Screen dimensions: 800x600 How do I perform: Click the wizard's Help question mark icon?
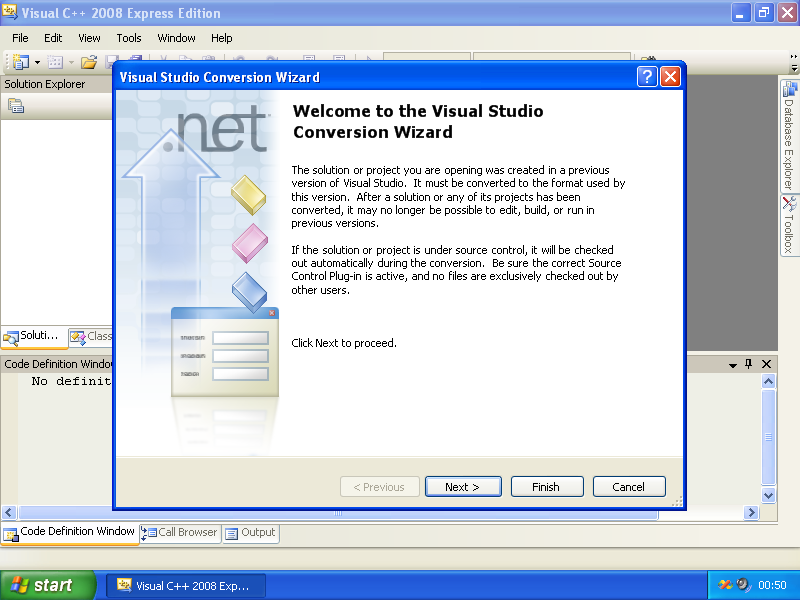[647, 77]
